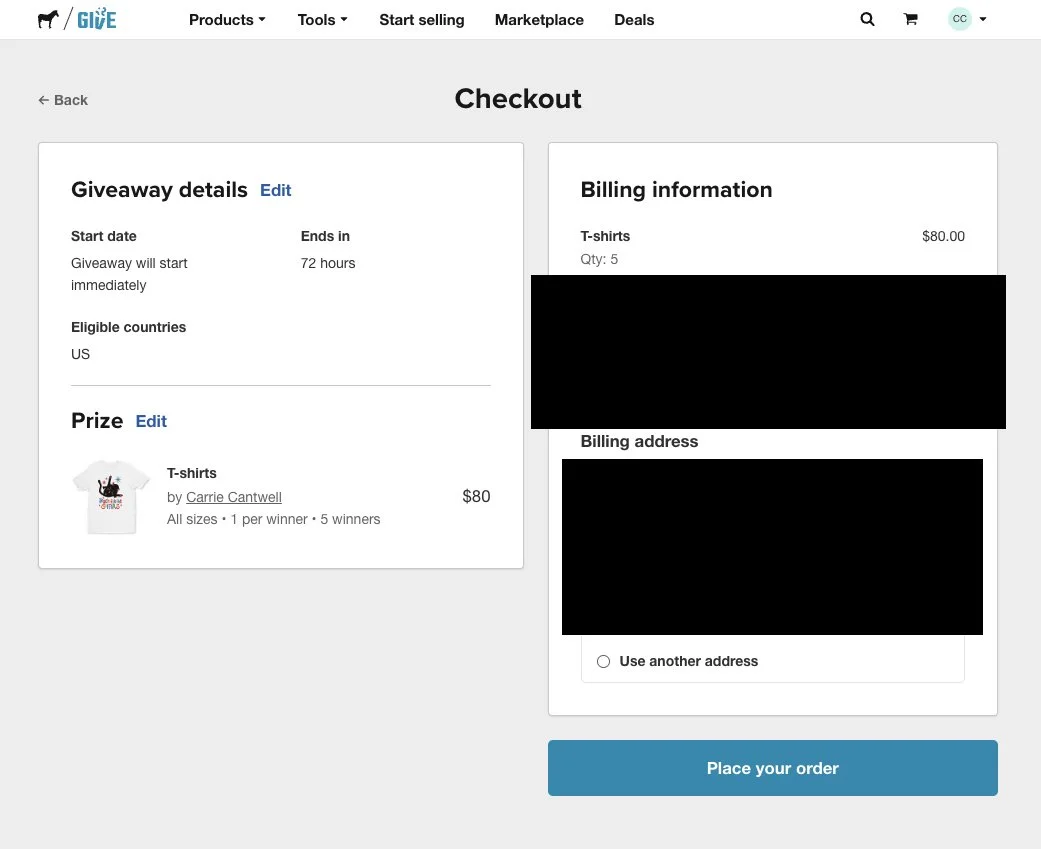Open the search magnifier icon
This screenshot has width=1041, height=849.
867,19
